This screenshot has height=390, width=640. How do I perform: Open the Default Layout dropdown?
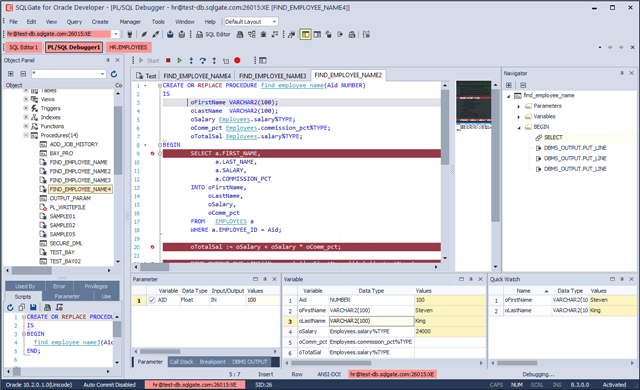[x=251, y=22]
